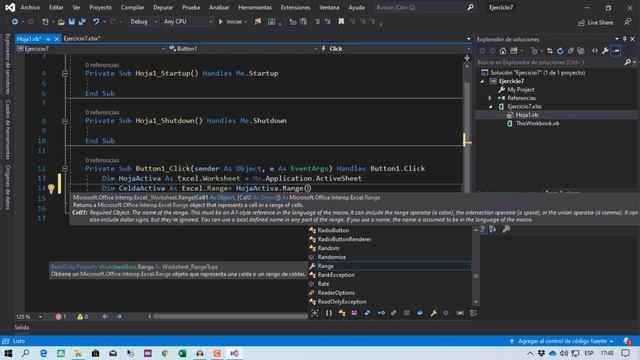Open the Herramientas menu
This screenshot has width=640, height=360.
(255, 8)
